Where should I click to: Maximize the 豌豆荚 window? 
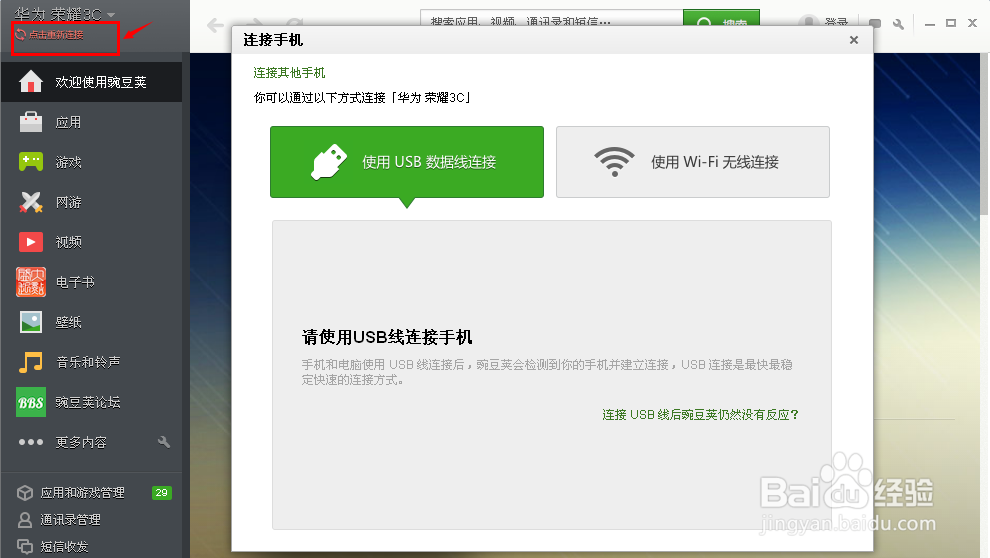tap(951, 23)
